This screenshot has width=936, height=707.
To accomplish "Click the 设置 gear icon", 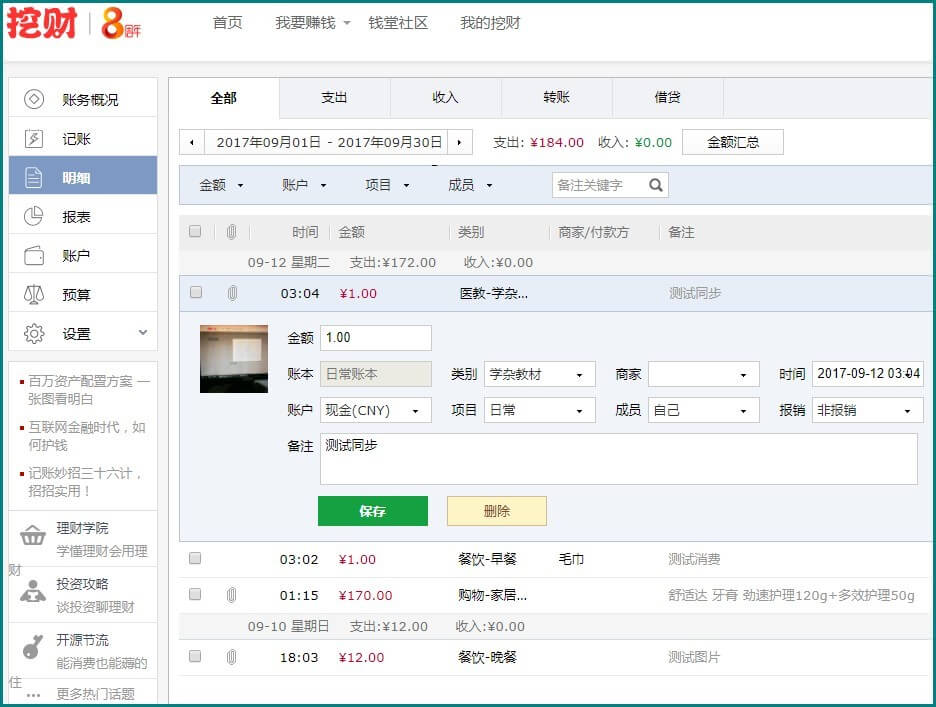I will (34, 334).
